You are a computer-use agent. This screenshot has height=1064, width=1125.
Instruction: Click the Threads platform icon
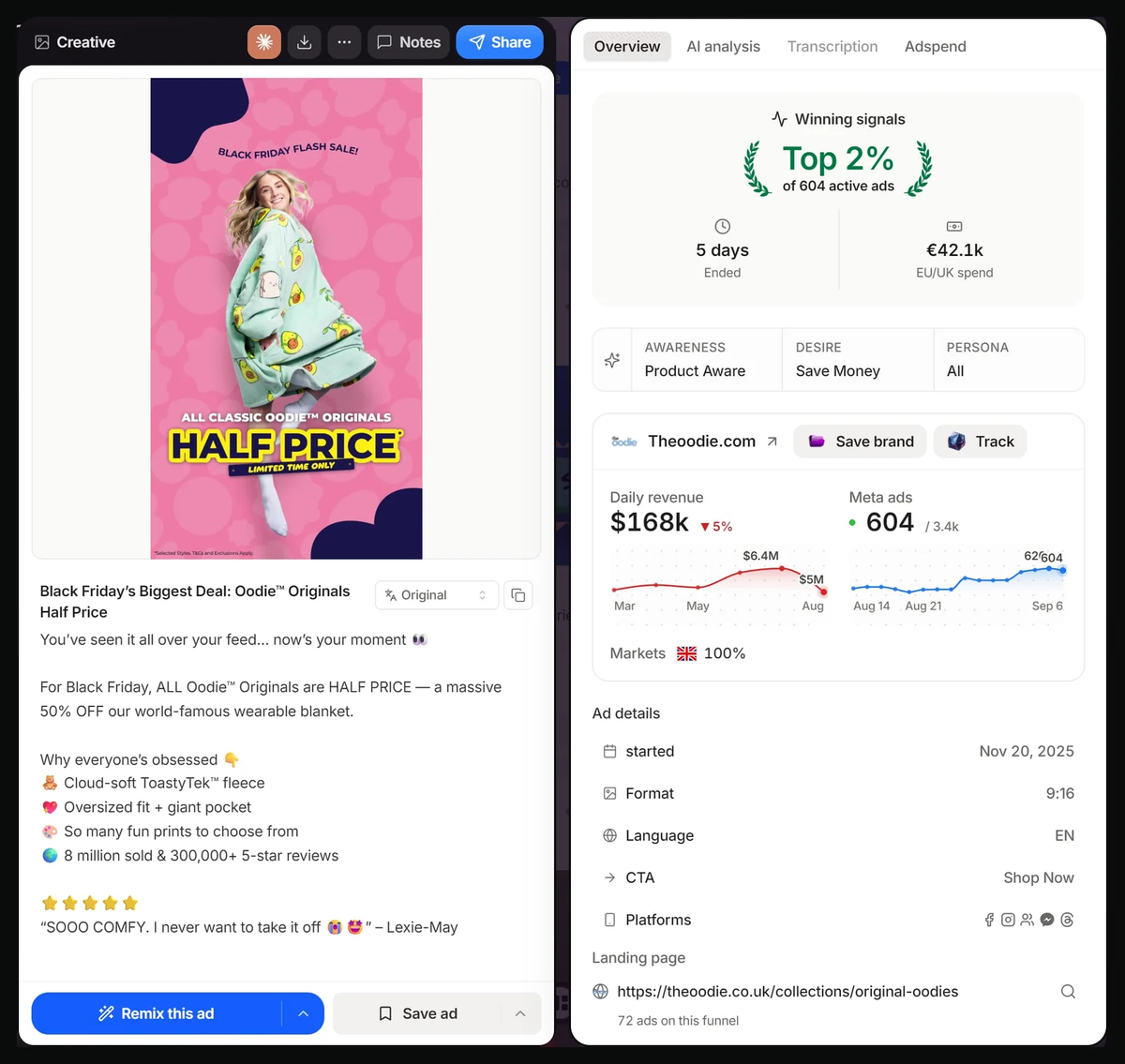pyautogui.click(x=1067, y=920)
